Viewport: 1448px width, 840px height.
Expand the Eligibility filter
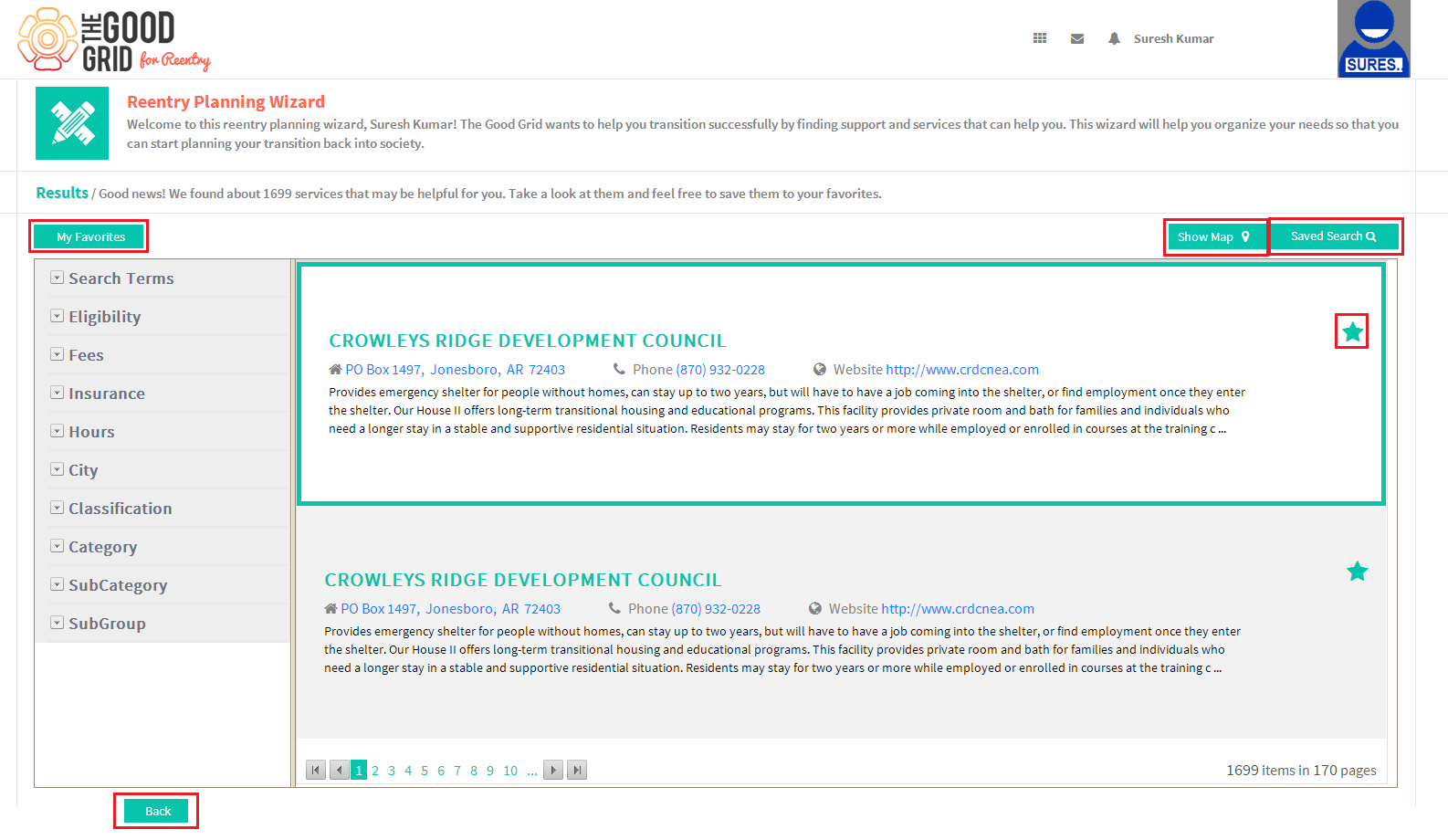tap(57, 316)
